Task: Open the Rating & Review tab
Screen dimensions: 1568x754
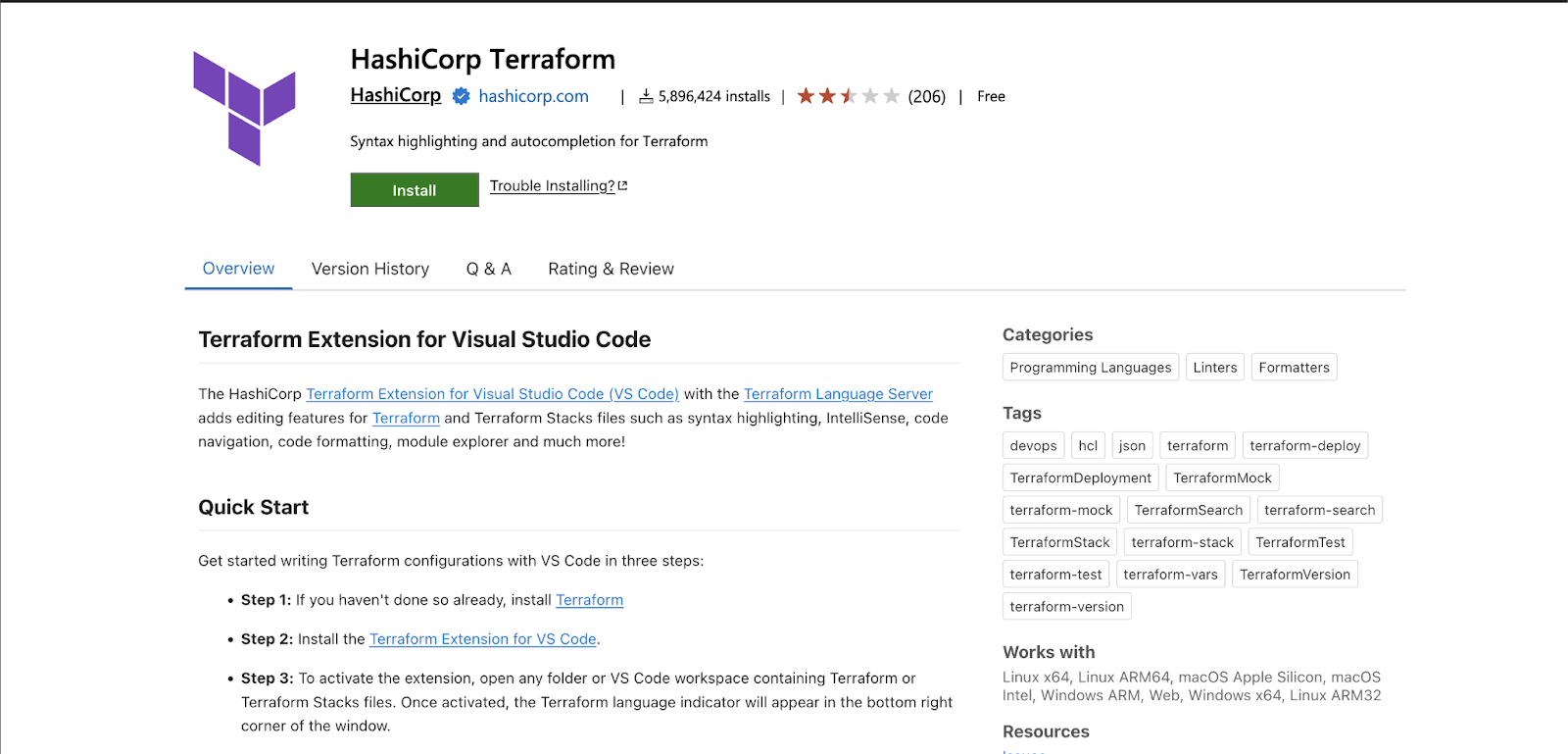Action: click(612, 269)
